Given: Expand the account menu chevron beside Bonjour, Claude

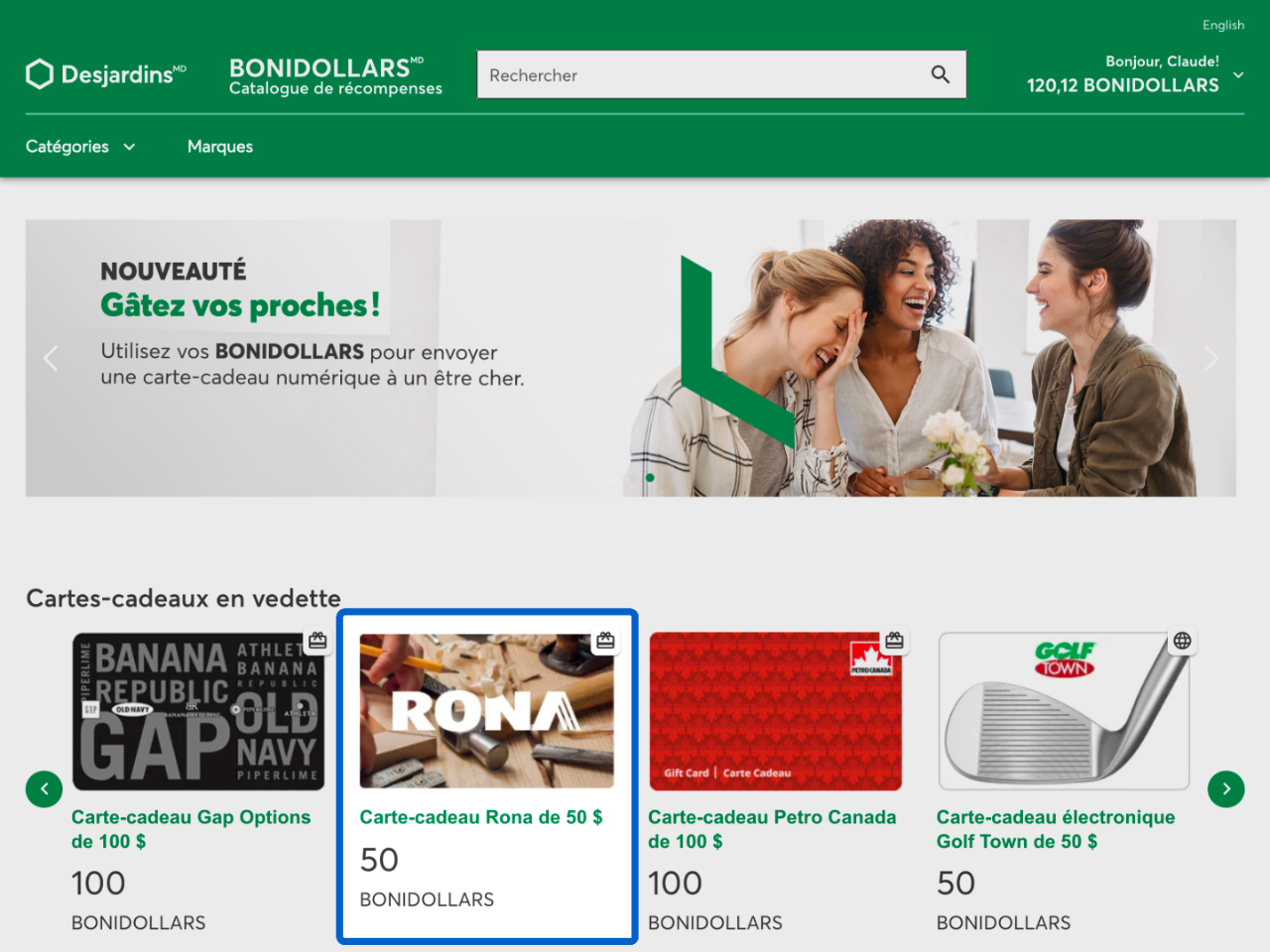Looking at the screenshot, I should point(1238,74).
